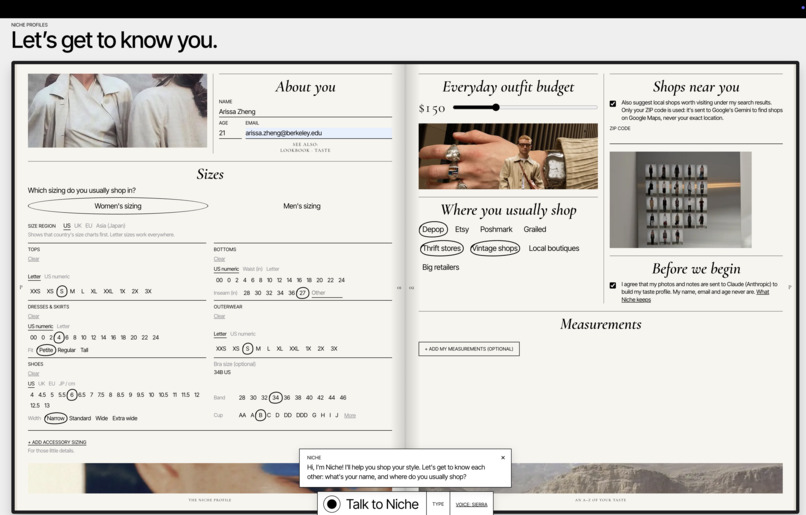Select Etsy shop option

click(462, 229)
